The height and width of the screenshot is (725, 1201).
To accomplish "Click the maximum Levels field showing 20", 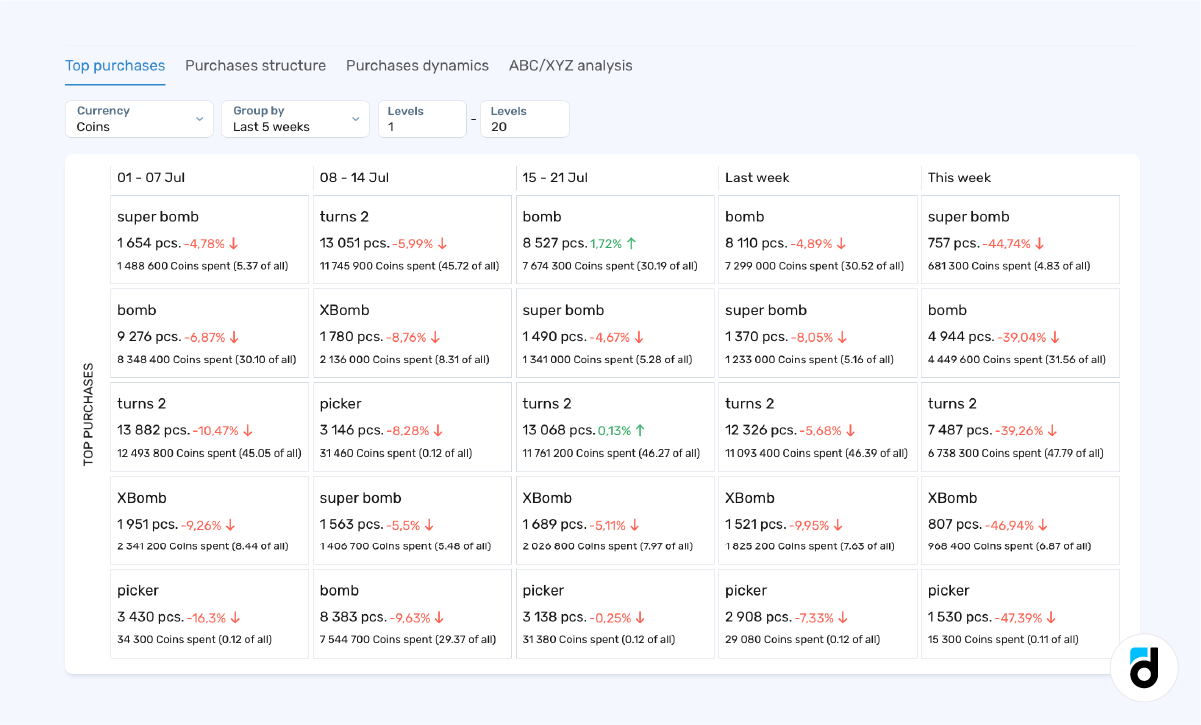I will point(524,119).
